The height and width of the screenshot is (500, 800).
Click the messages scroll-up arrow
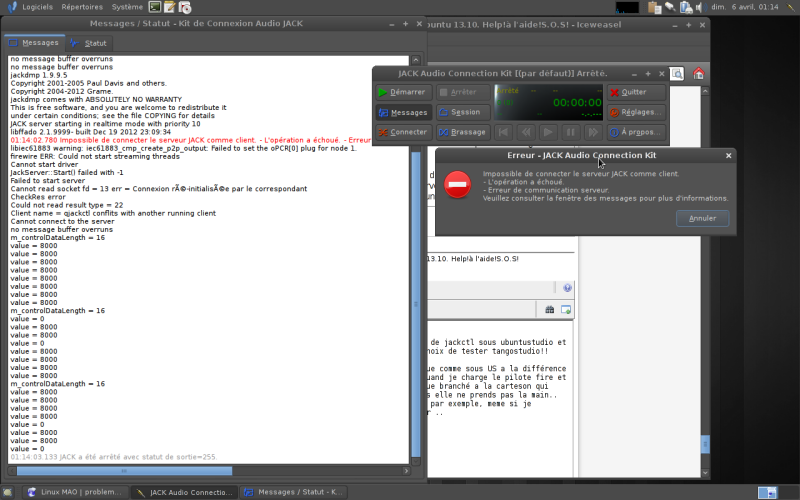coord(416,60)
